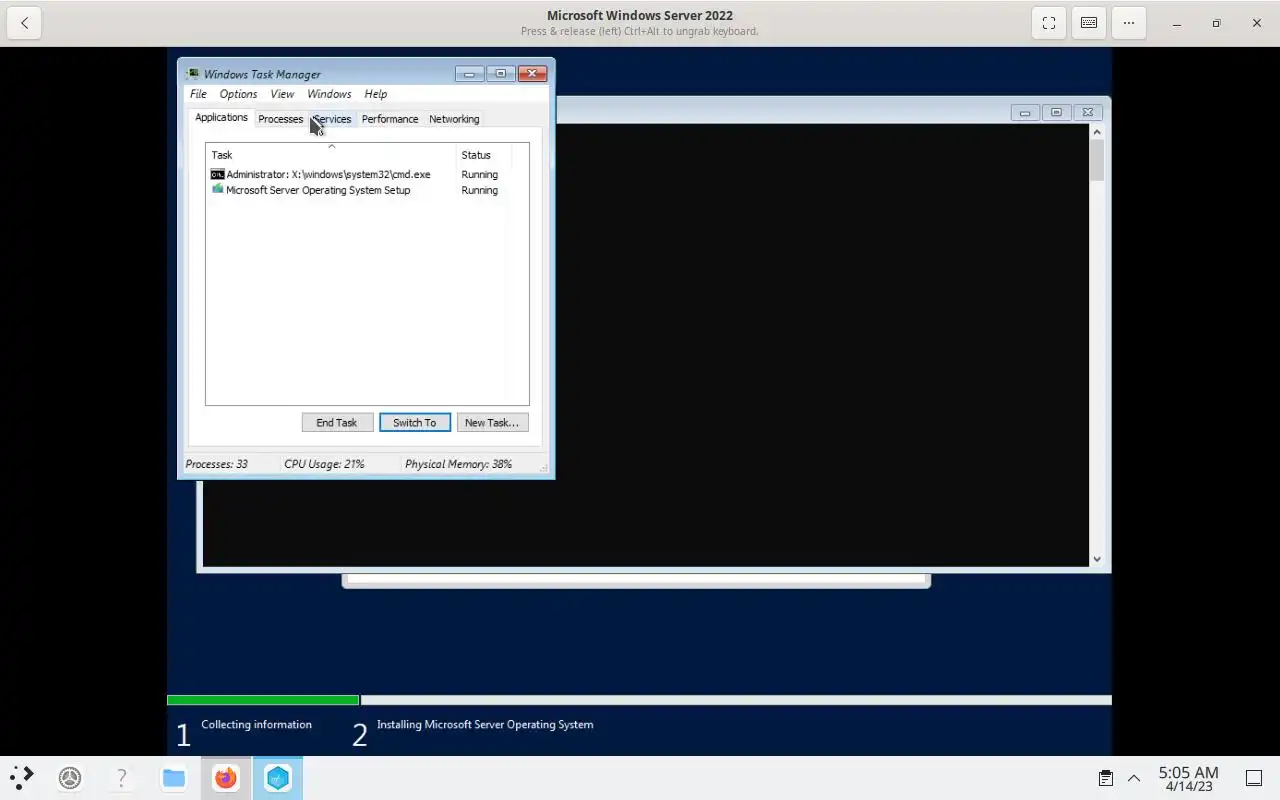Click the green installation progress bar

(x=263, y=700)
